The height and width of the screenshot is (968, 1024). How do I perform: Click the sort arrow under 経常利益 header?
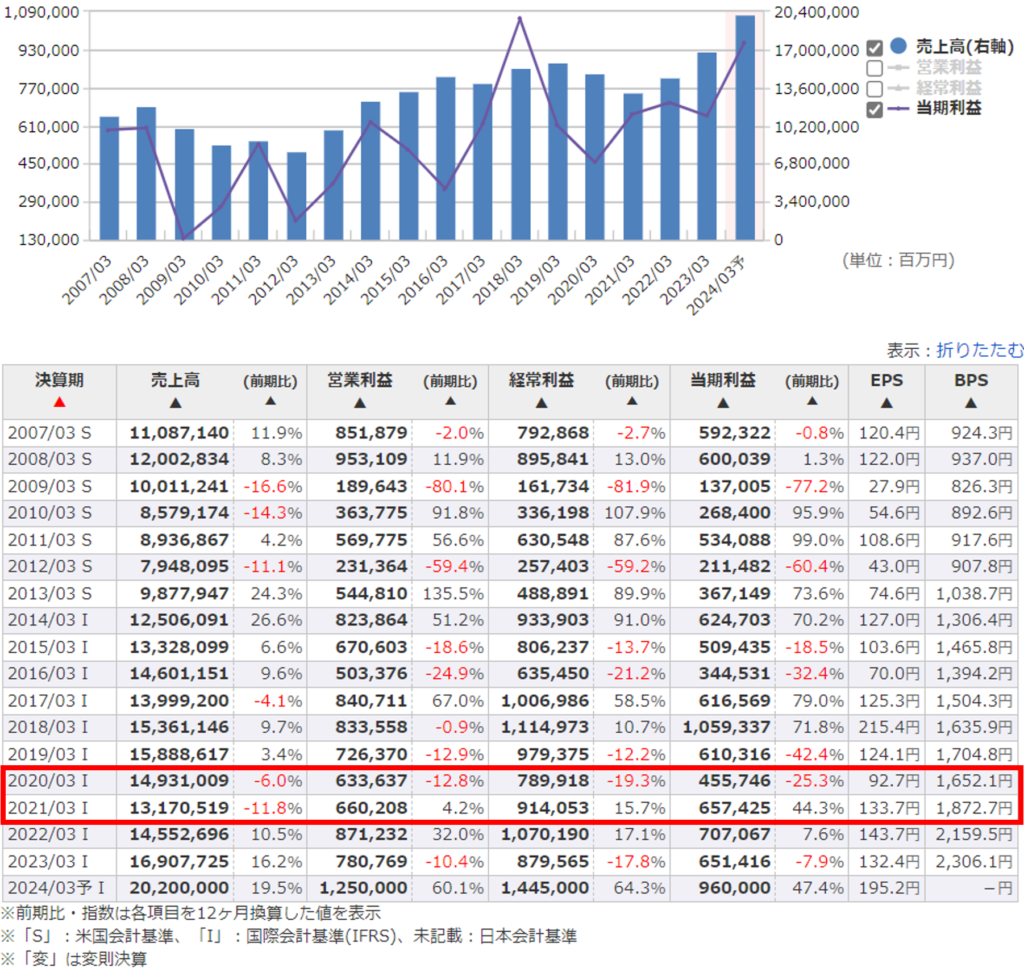[x=541, y=403]
